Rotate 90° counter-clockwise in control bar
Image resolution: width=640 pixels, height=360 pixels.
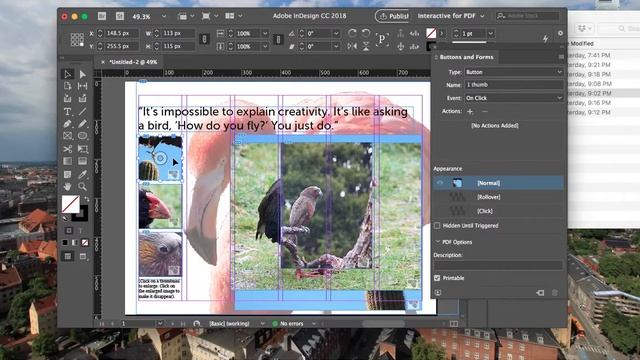366,33
